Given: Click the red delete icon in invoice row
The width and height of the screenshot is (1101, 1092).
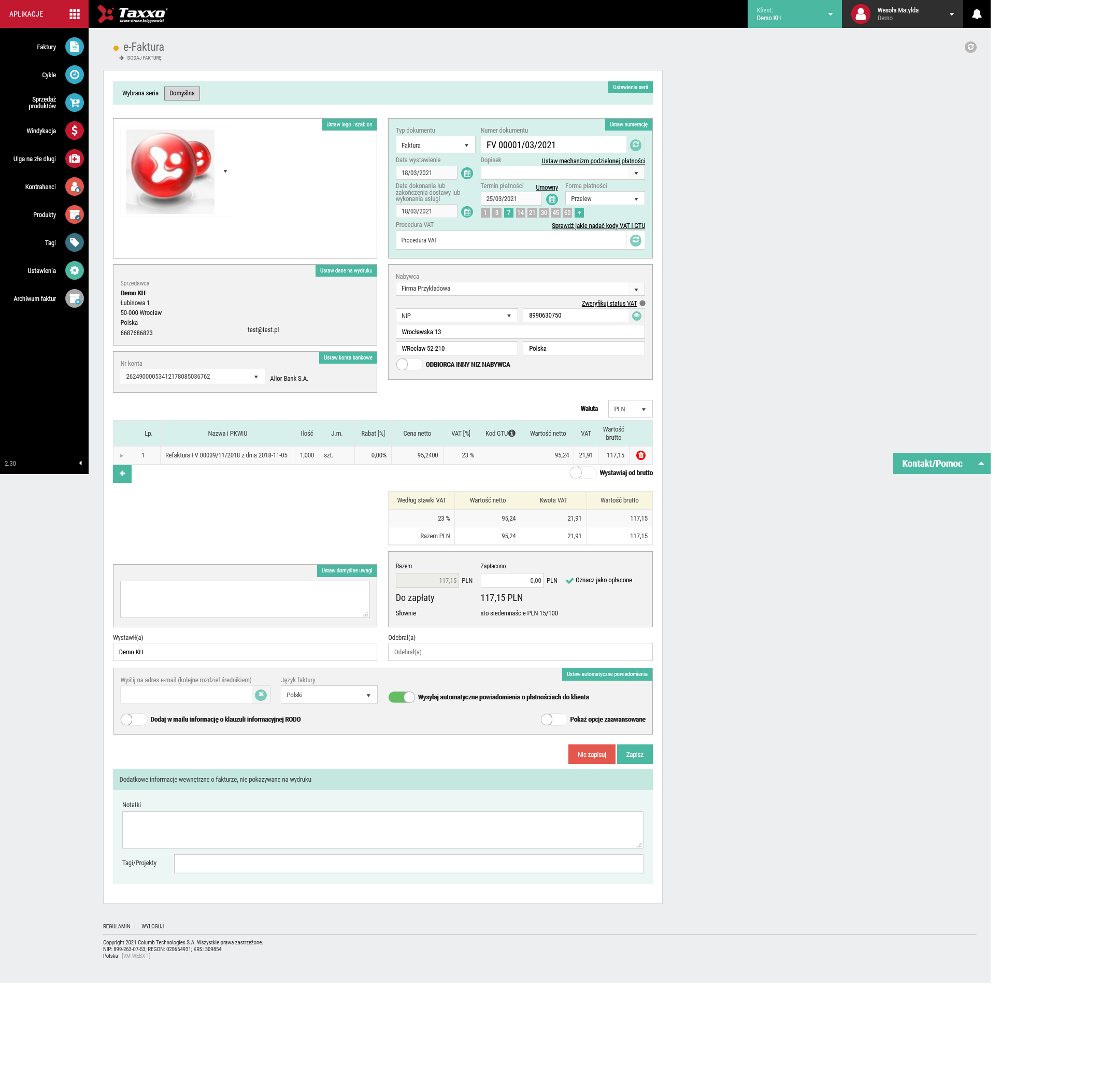Looking at the screenshot, I should [x=640, y=455].
